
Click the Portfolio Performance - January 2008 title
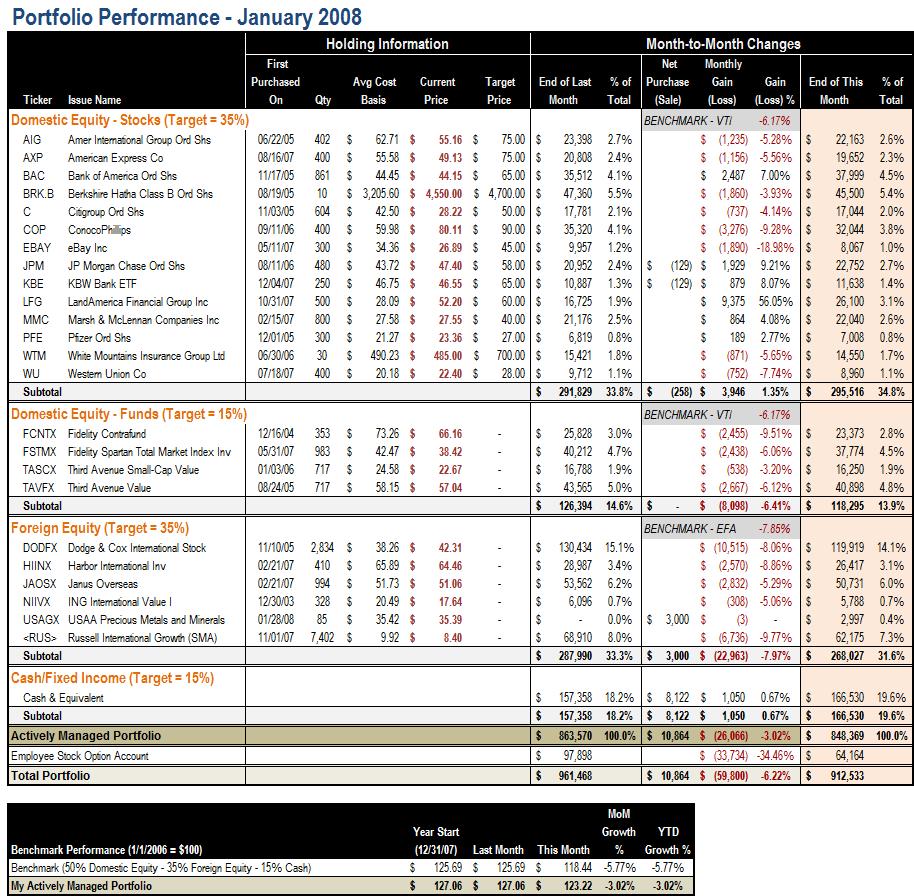(x=185, y=17)
